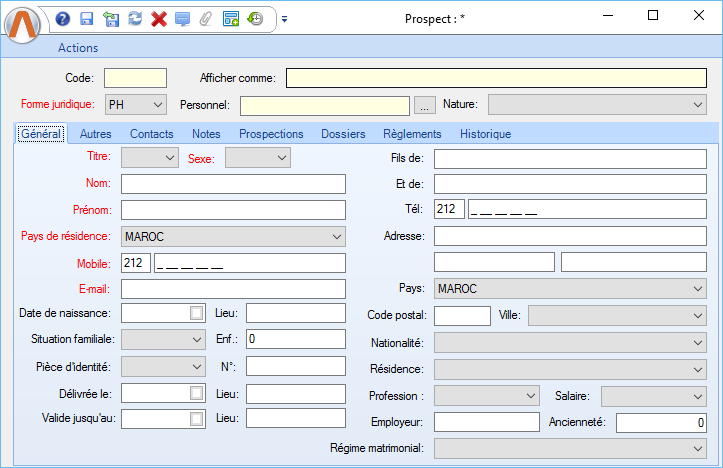Open the Date de naissance calendar picker

click(196, 313)
